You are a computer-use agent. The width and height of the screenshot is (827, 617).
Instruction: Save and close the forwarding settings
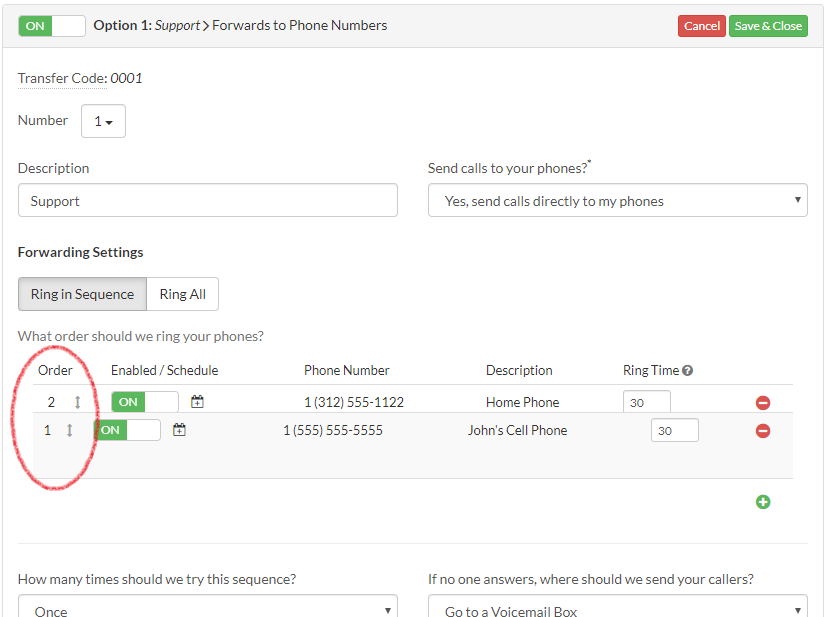(768, 25)
